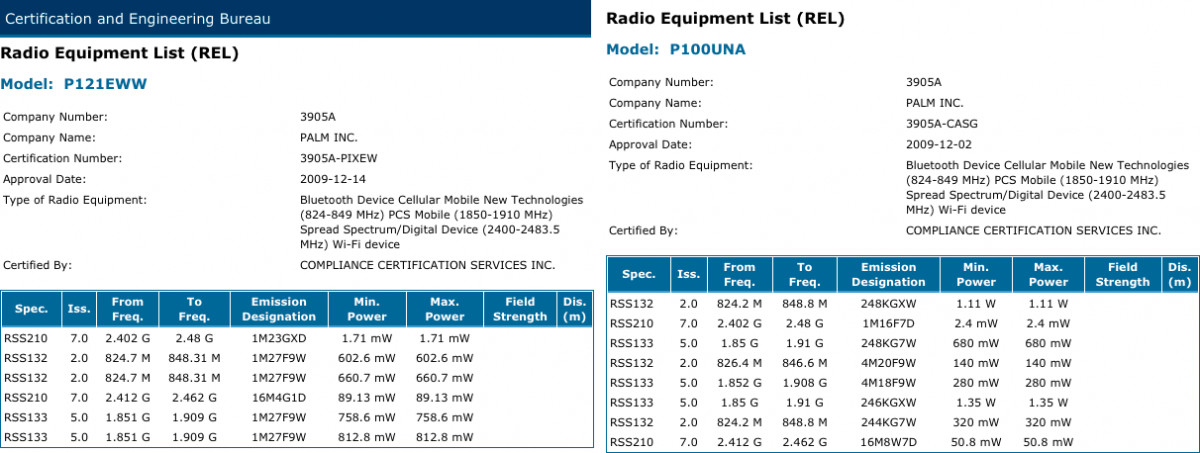
Task: Click Min. Power cell 320 mW
Action: coord(975,422)
